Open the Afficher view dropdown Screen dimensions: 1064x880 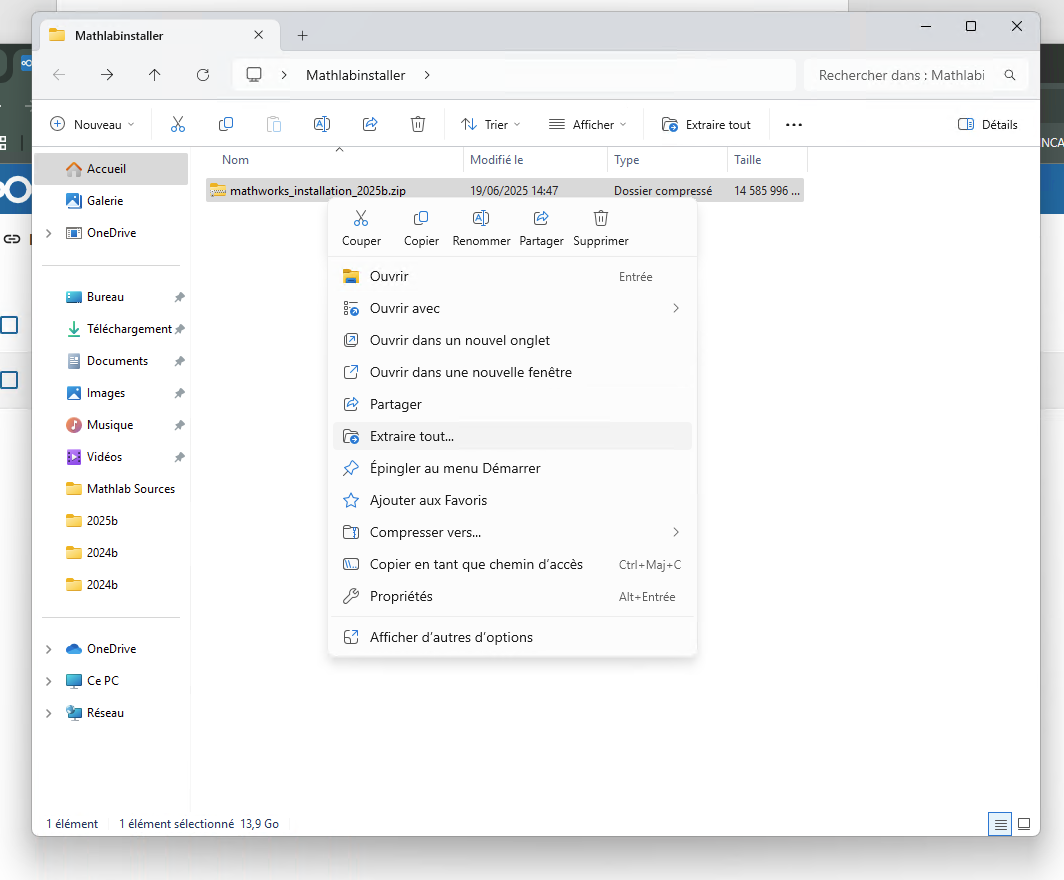click(x=587, y=125)
